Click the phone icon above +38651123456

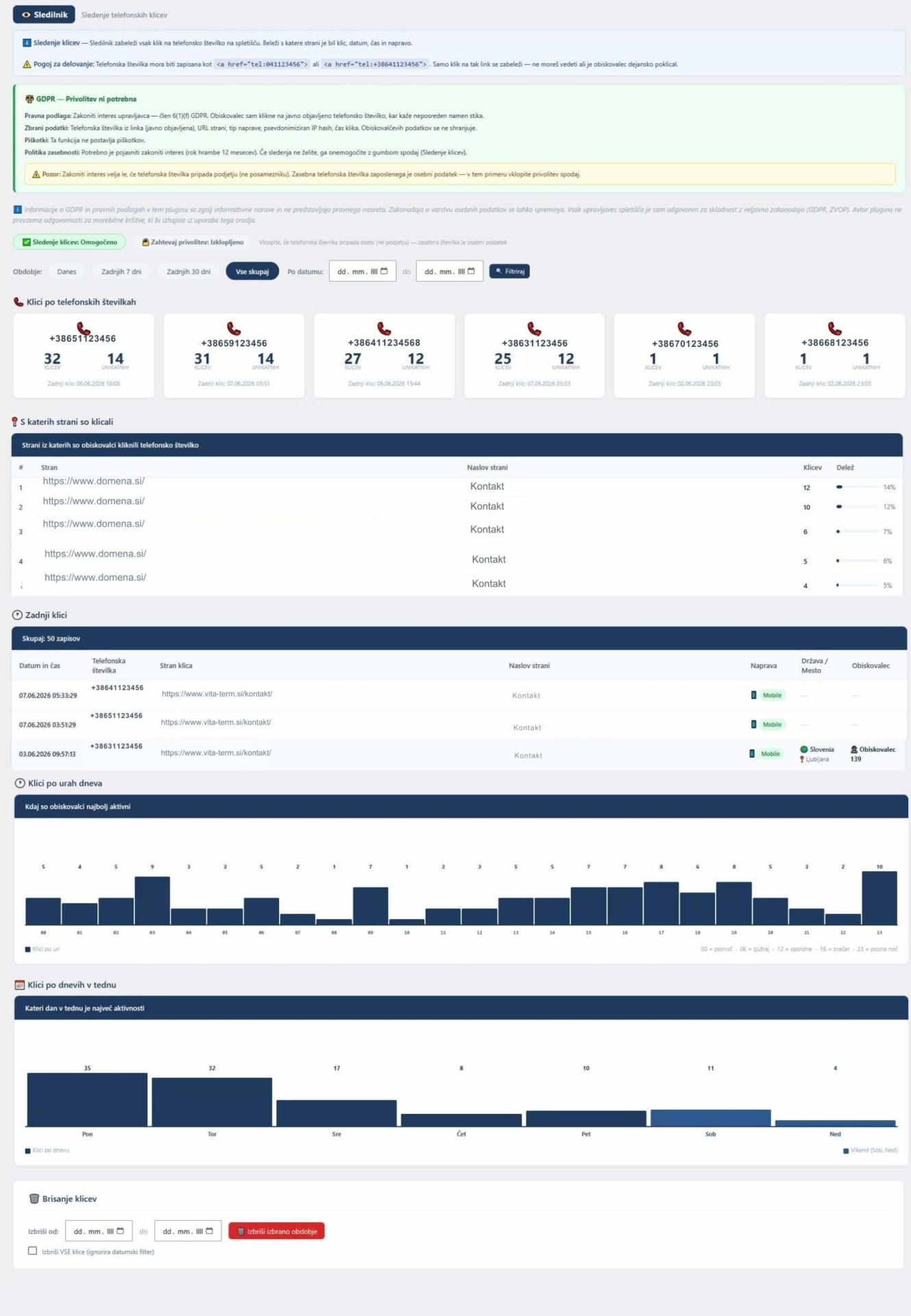84,328
